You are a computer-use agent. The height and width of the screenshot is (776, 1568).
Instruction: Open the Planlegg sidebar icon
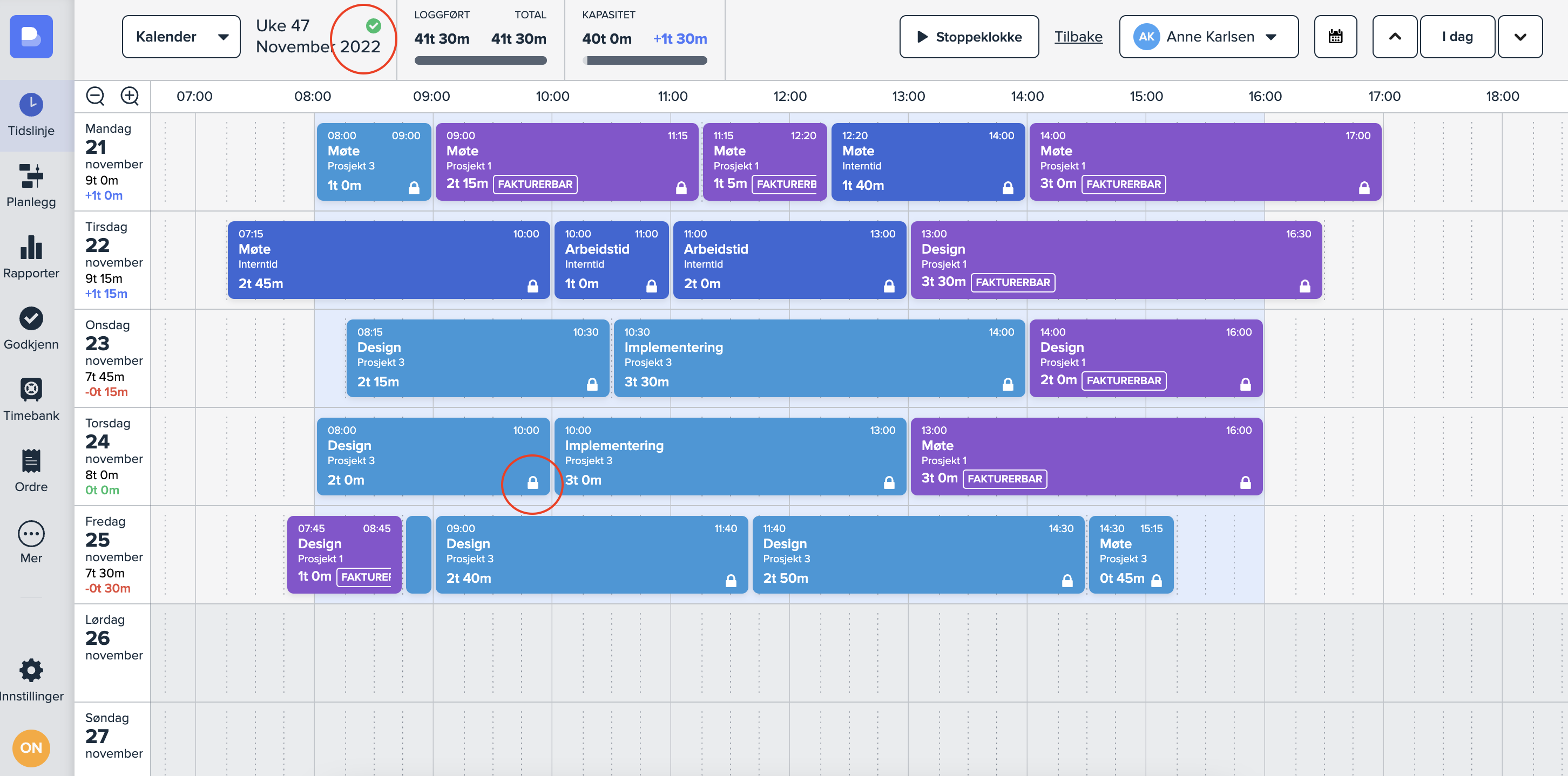point(31,176)
